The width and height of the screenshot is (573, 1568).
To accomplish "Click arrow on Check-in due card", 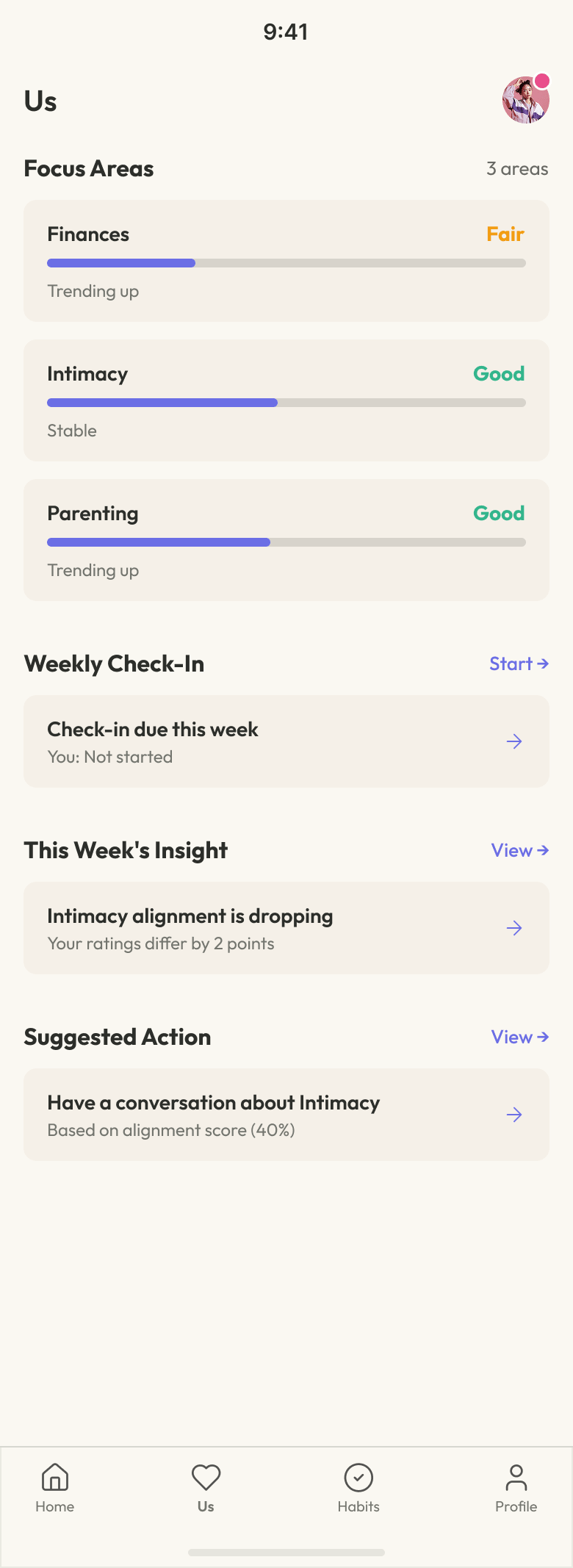I will (x=514, y=741).
